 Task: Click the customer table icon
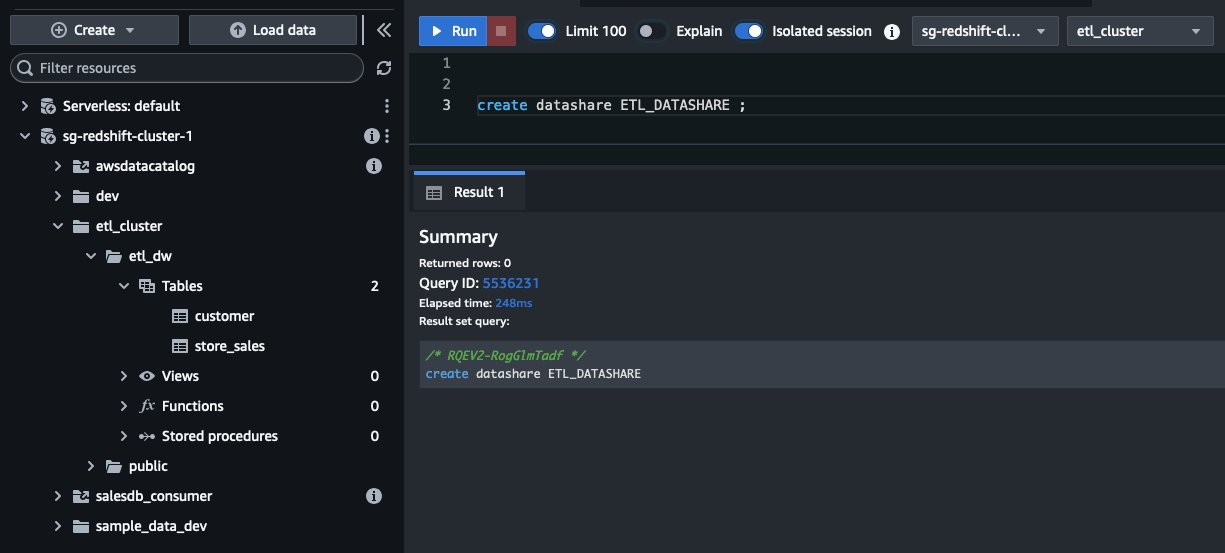coord(180,316)
